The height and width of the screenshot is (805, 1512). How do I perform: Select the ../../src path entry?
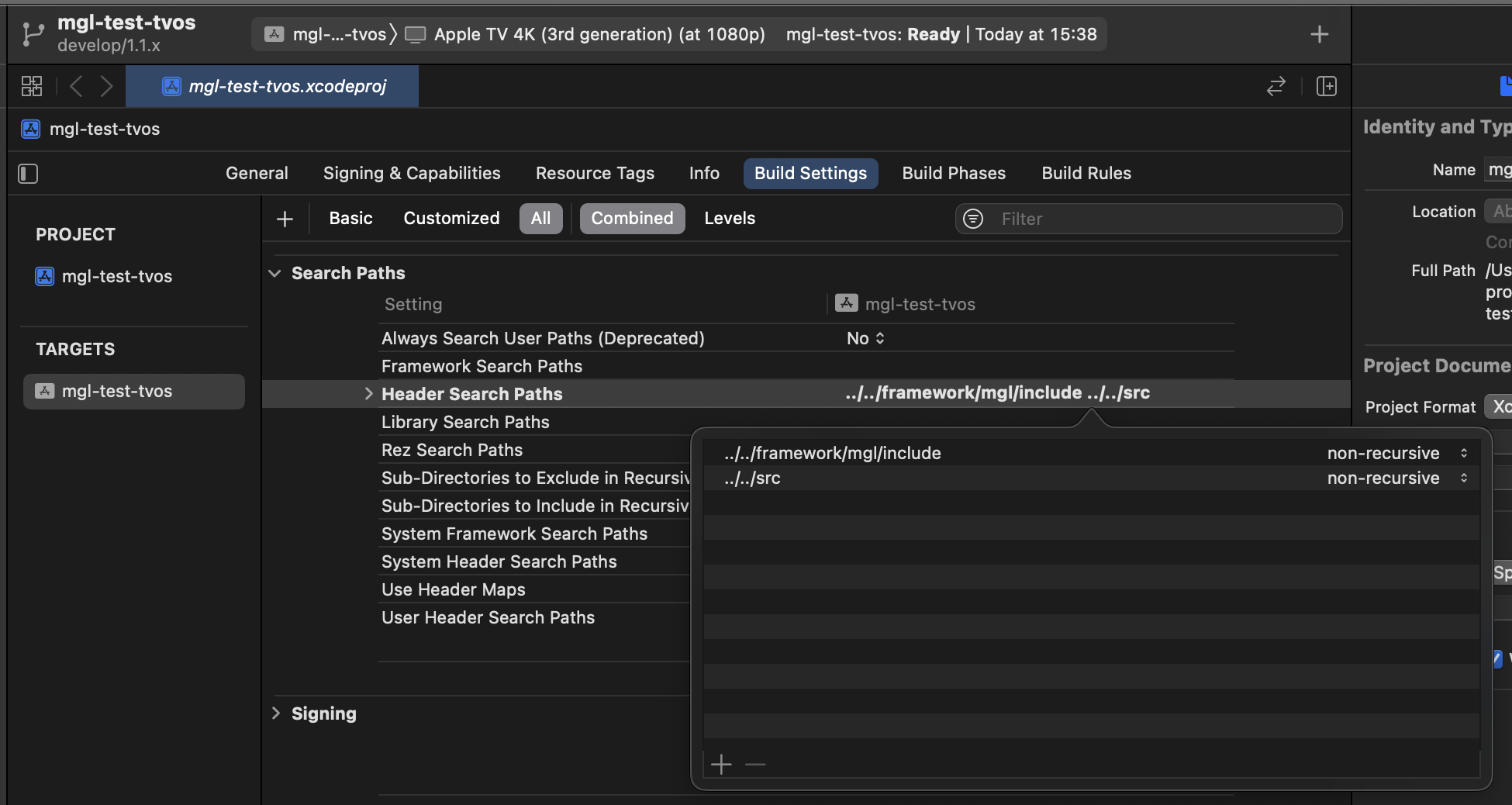(x=752, y=478)
